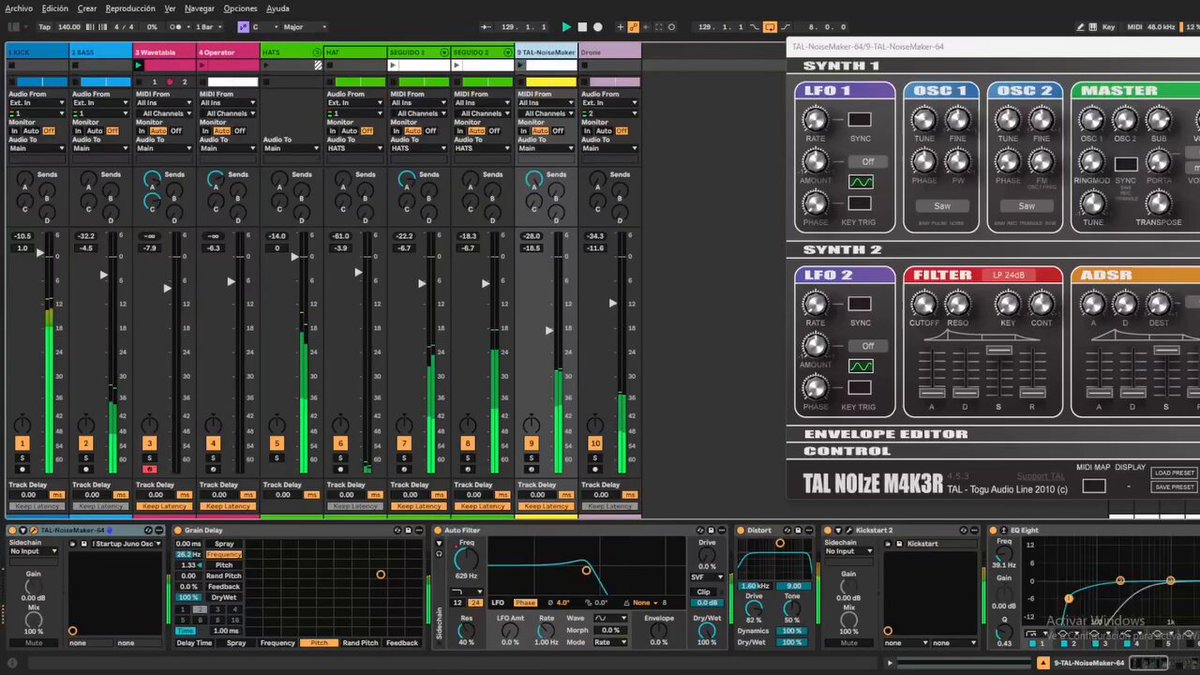Solo track 1 with its S button

click(22, 457)
